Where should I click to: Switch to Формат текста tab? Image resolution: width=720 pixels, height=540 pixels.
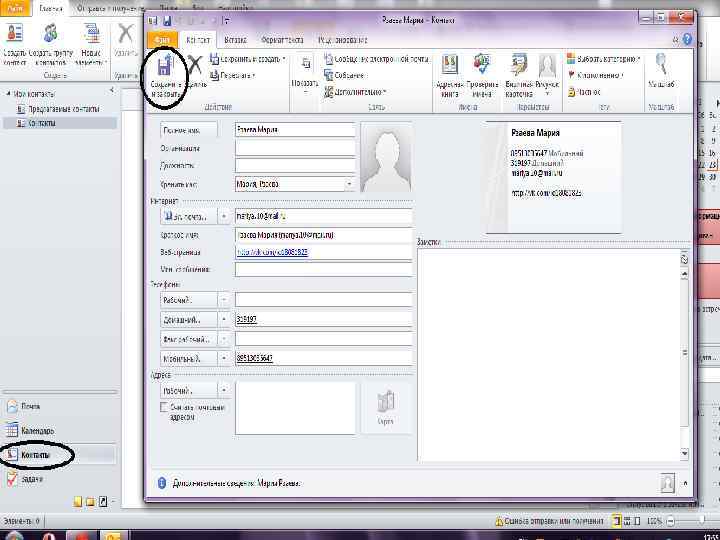(x=282, y=40)
